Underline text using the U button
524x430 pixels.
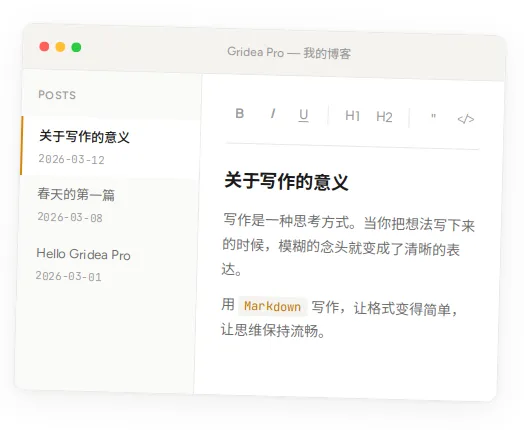click(303, 115)
